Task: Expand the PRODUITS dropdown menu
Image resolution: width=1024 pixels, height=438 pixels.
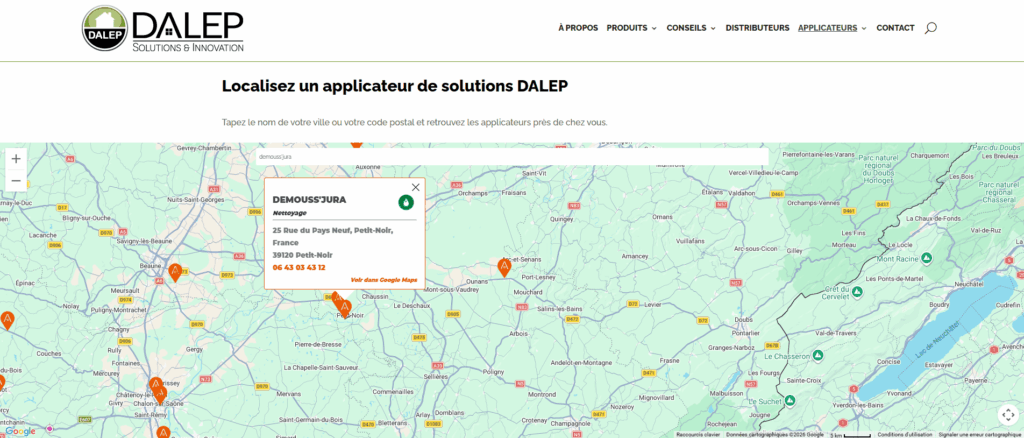Action: click(x=631, y=28)
